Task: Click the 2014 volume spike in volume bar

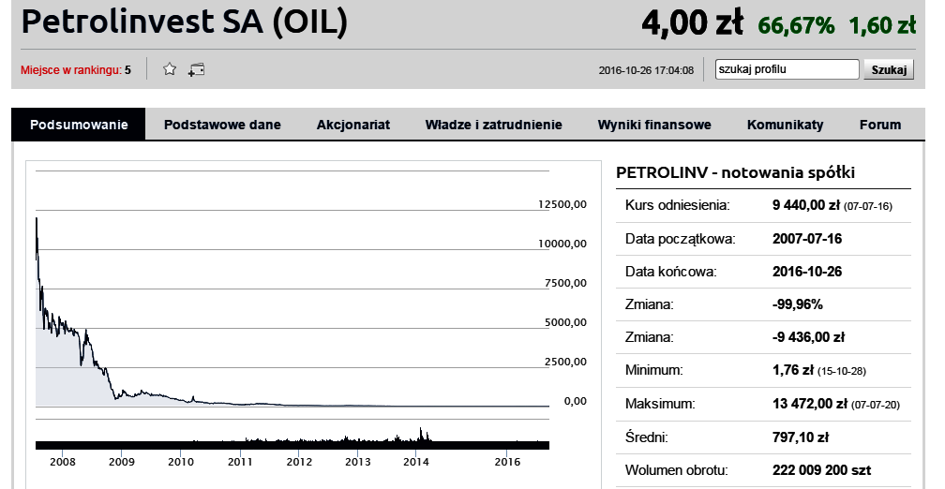Action: [x=422, y=433]
